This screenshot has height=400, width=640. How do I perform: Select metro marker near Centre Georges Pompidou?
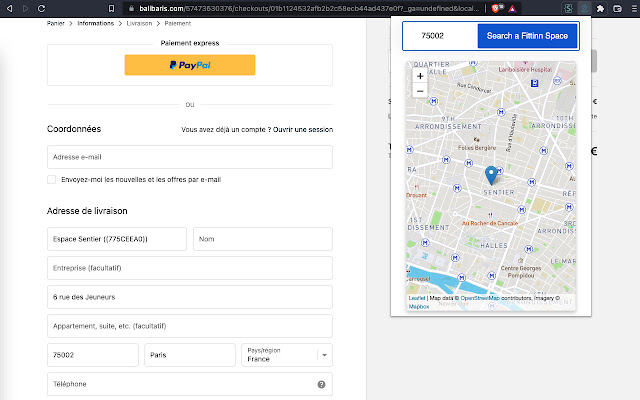click(529, 249)
